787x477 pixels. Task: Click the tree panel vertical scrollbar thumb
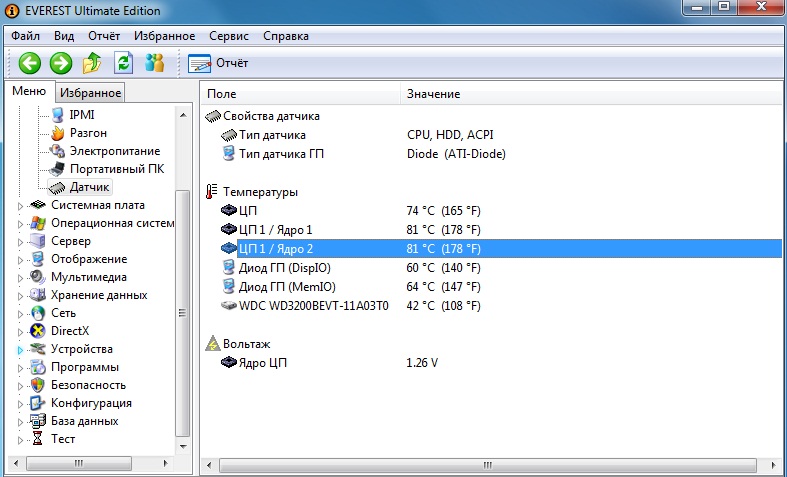tap(183, 313)
